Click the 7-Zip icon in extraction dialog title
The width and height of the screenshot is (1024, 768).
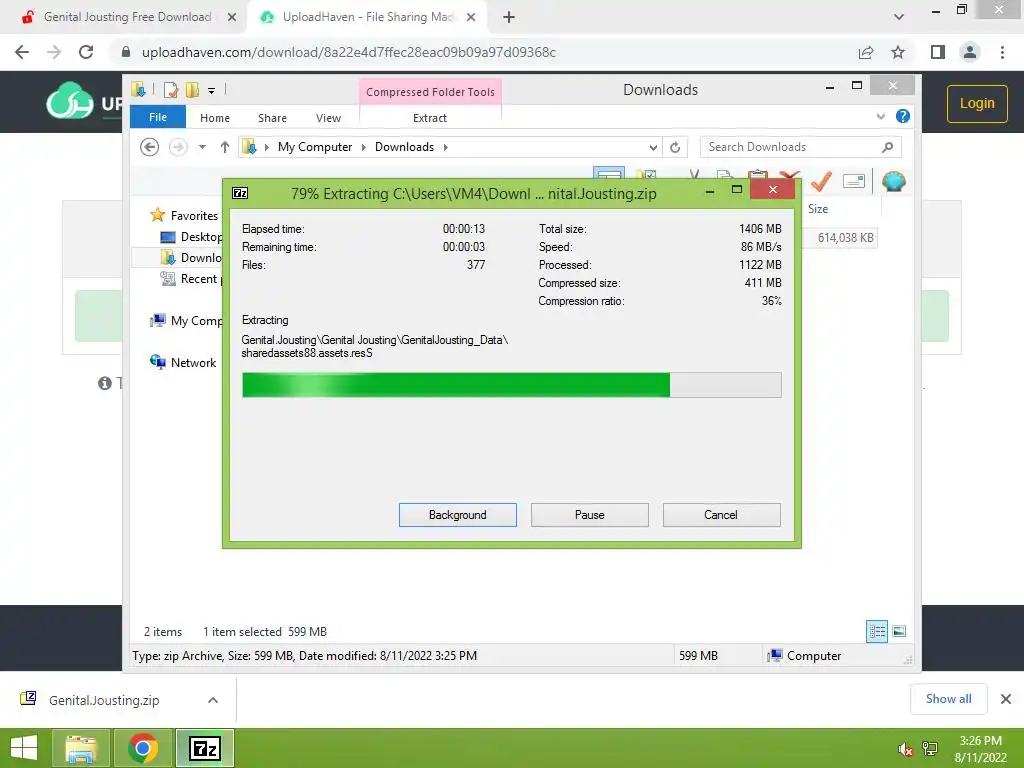click(240, 193)
